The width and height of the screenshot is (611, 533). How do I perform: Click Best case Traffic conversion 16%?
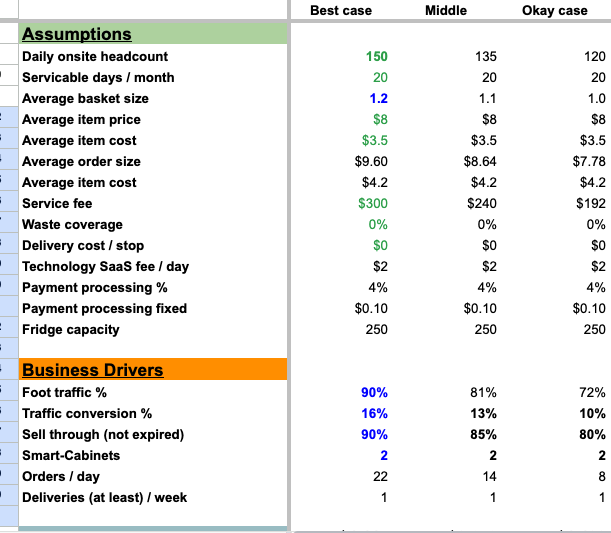(374, 413)
